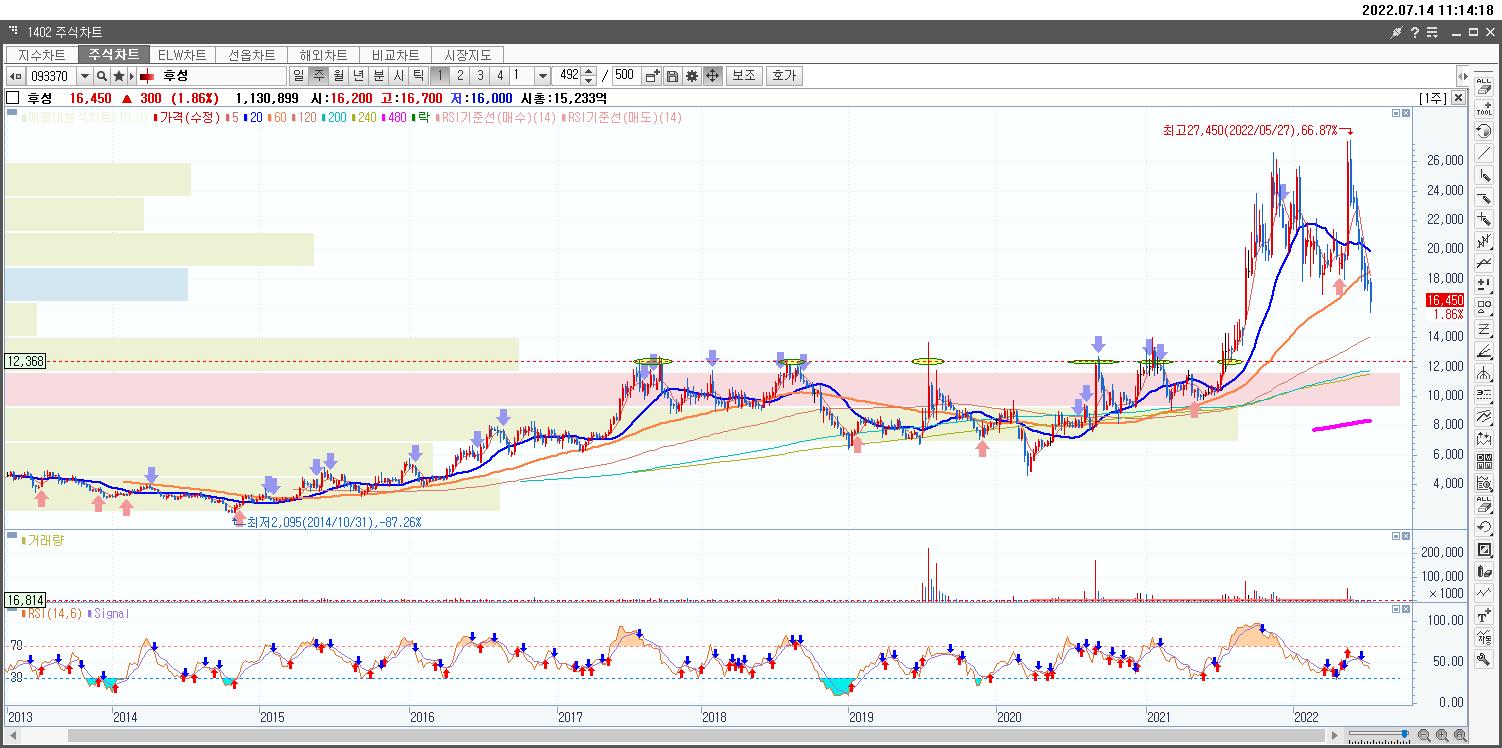Image resolution: width=1502 pixels, height=748 pixels.
Task: Add text with the T+ tool
Action: click(x=1484, y=615)
